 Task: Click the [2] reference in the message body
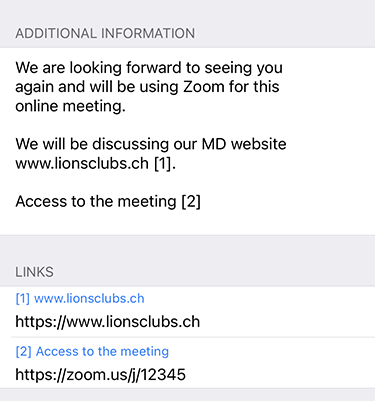point(191,202)
